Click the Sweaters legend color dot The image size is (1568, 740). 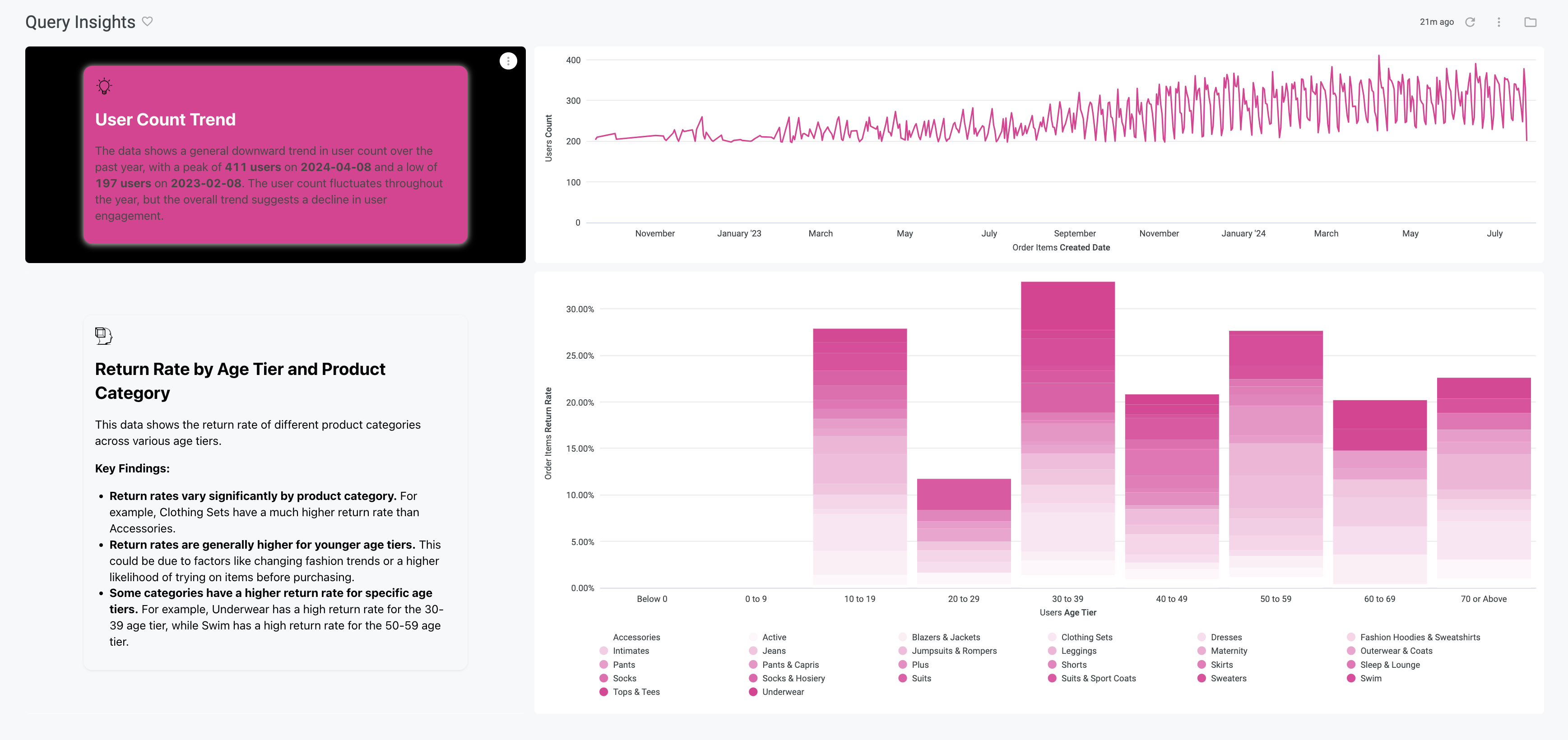pos(1202,679)
